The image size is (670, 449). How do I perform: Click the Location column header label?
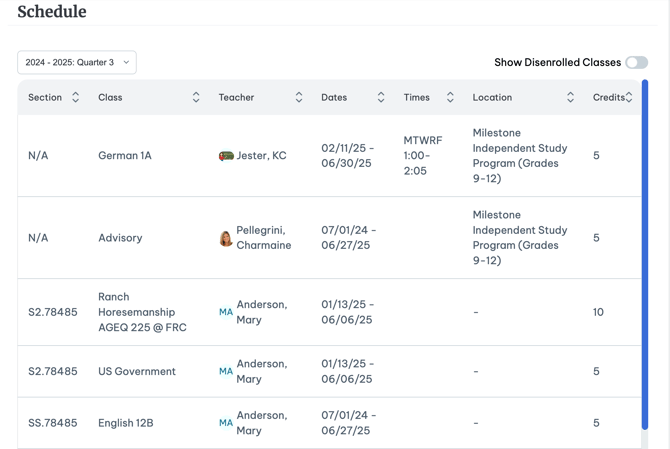(x=492, y=97)
